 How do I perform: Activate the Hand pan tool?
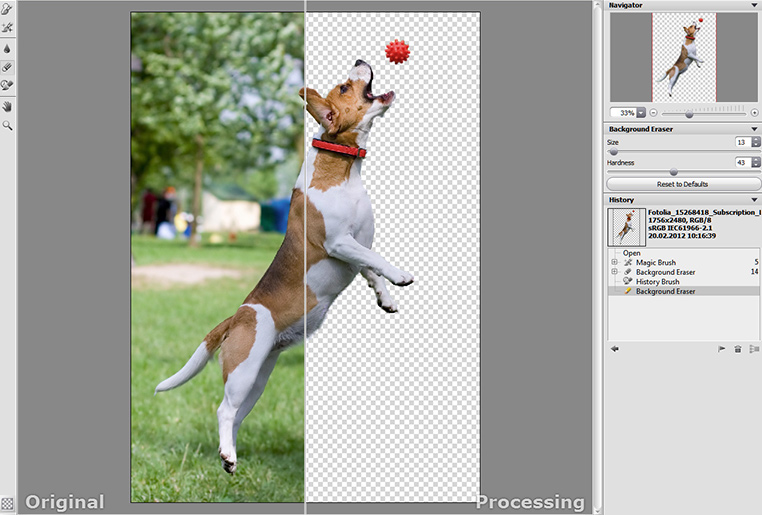click(x=7, y=106)
